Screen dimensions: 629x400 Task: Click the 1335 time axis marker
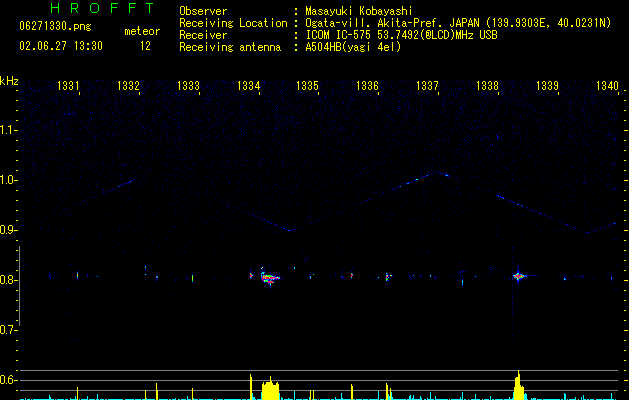(307, 85)
